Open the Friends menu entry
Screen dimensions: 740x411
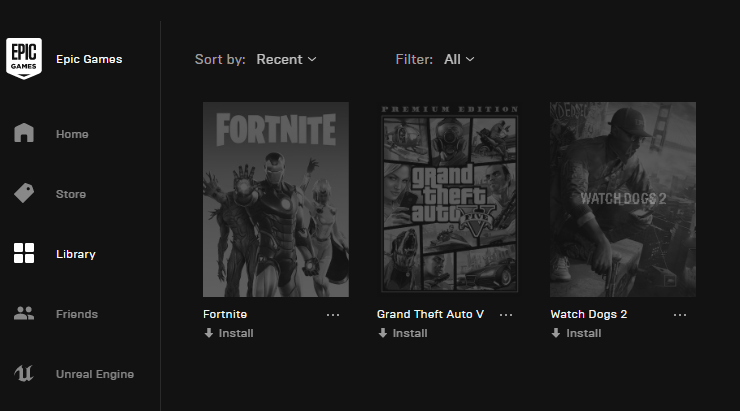tap(77, 314)
